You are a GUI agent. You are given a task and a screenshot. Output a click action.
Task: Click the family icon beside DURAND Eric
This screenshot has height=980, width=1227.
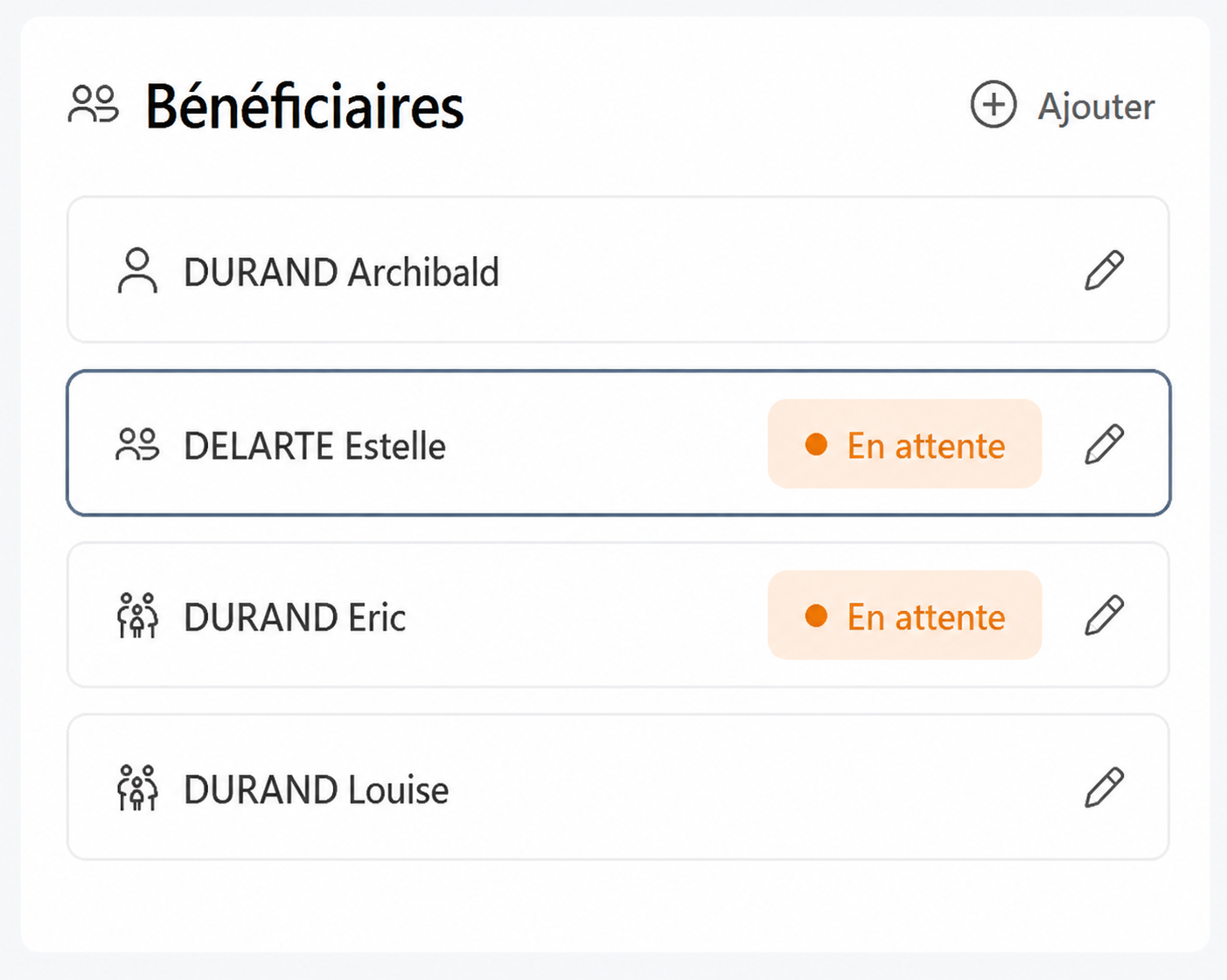tap(137, 615)
